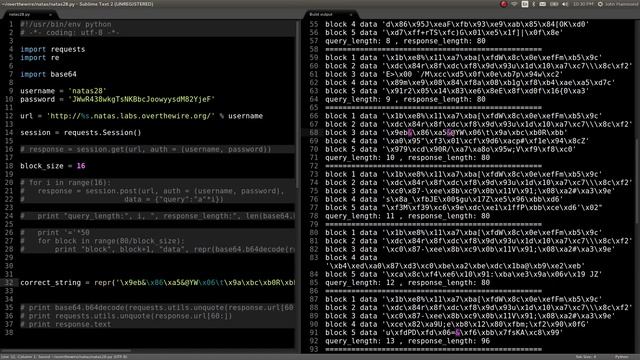Click 'import re' on line 5
Viewport: 640px width, 360px height.
pyautogui.click(x=40, y=58)
